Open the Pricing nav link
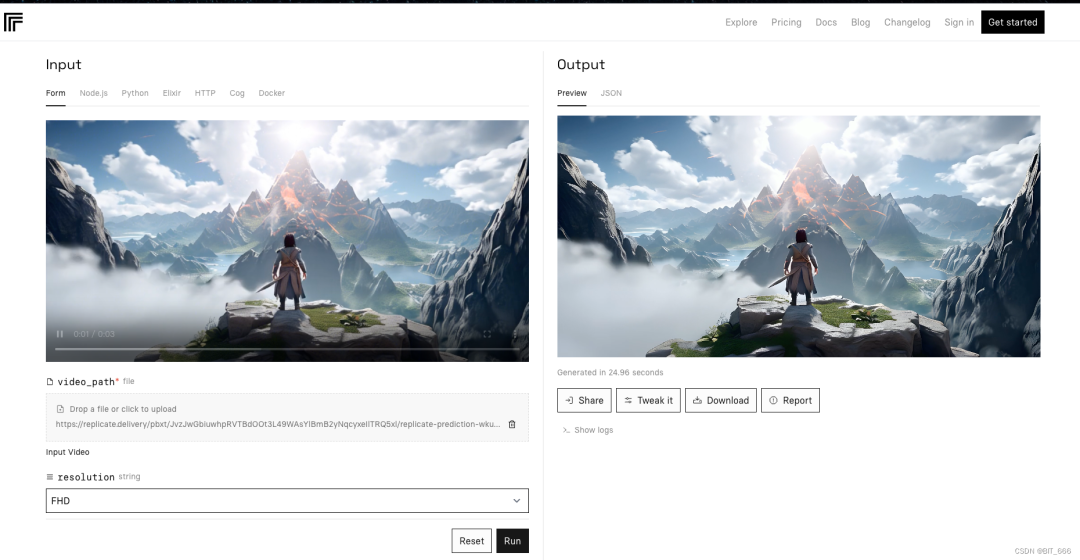Image resolution: width=1080 pixels, height=560 pixels. point(786,22)
